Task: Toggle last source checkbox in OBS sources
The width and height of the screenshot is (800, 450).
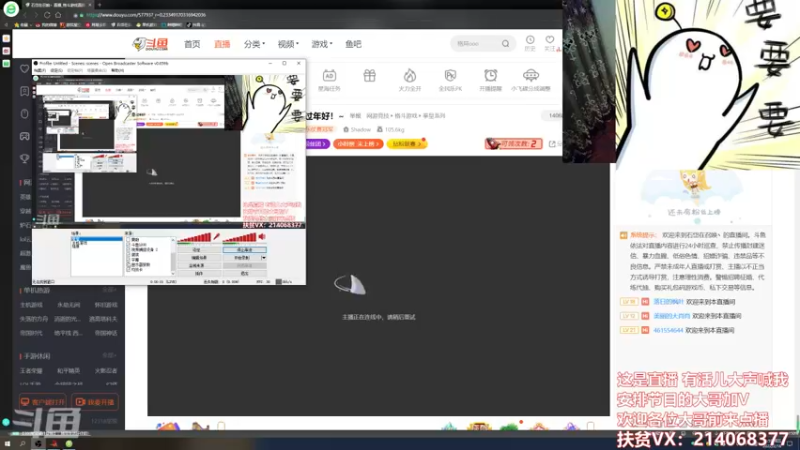Action: tap(129, 269)
